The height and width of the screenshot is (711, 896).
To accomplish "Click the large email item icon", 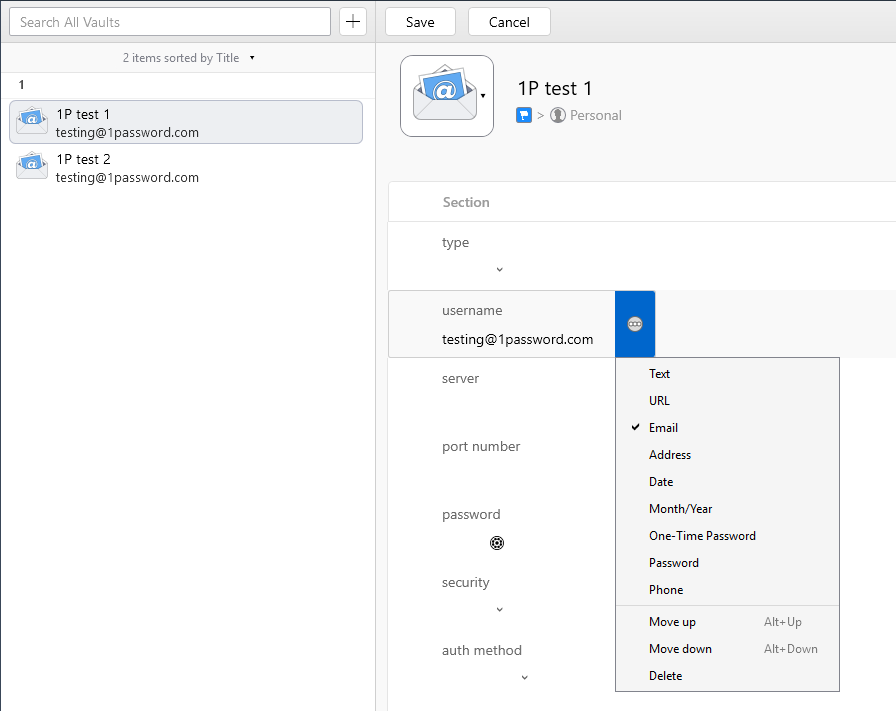I will [x=445, y=94].
